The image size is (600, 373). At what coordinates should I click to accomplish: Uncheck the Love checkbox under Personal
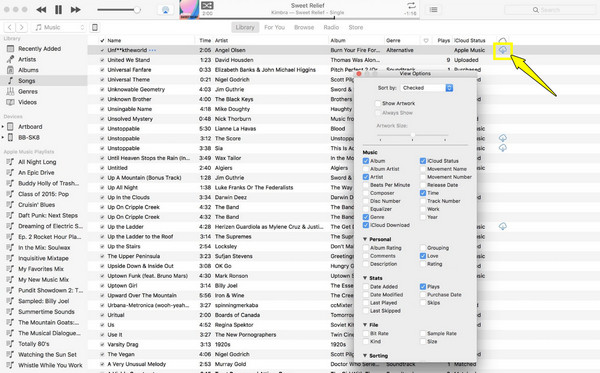[x=423, y=256]
